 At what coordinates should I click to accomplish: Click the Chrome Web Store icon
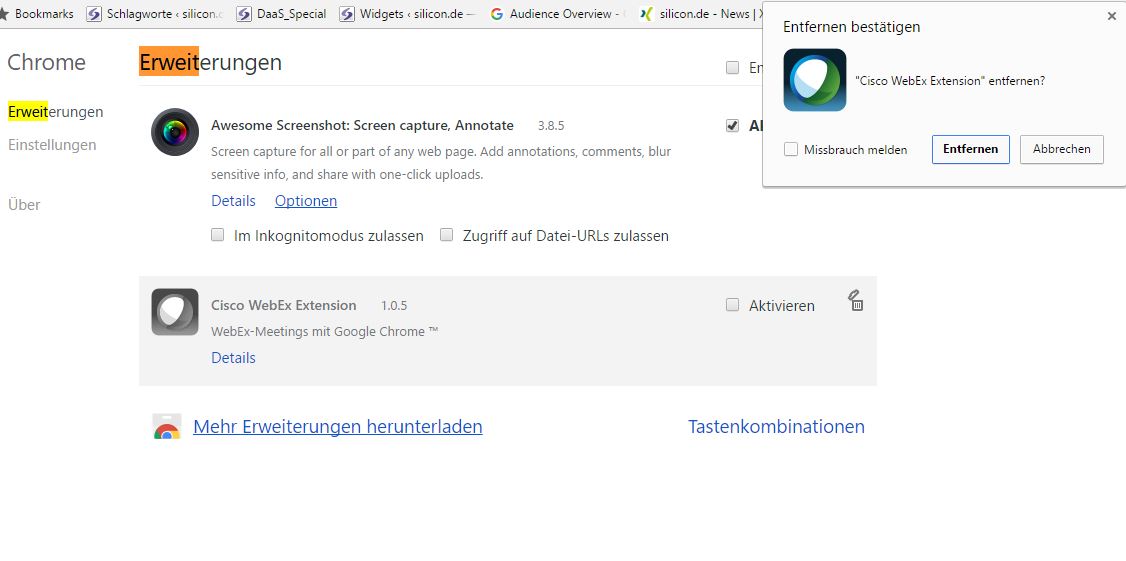pos(167,426)
